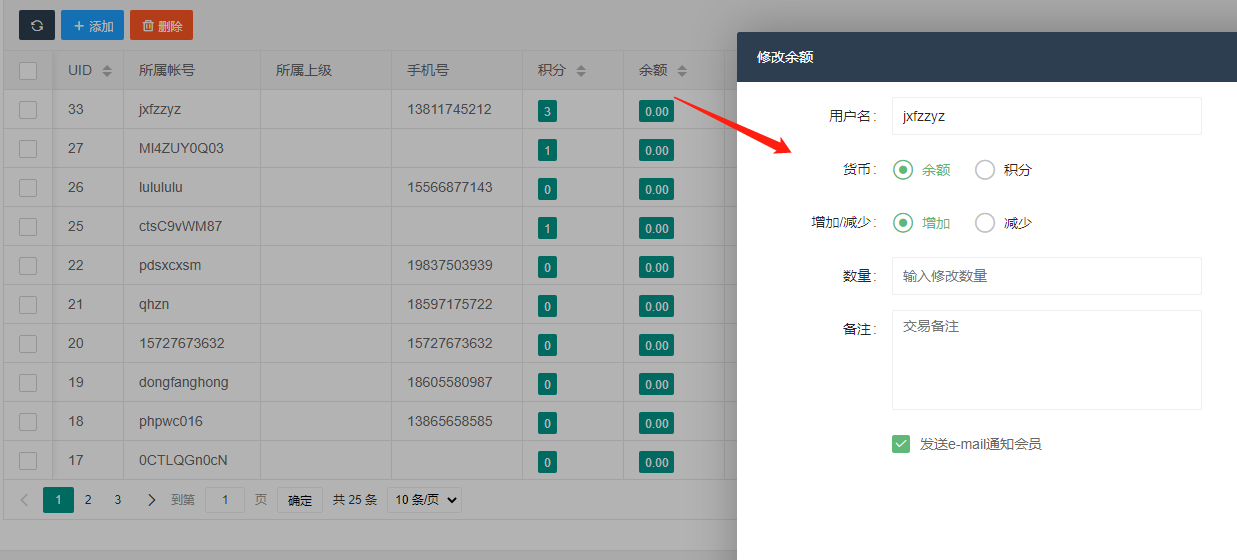Check the row checkbox for dongfanghong
Viewport: 1237px width, 560px height.
[x=28, y=382]
